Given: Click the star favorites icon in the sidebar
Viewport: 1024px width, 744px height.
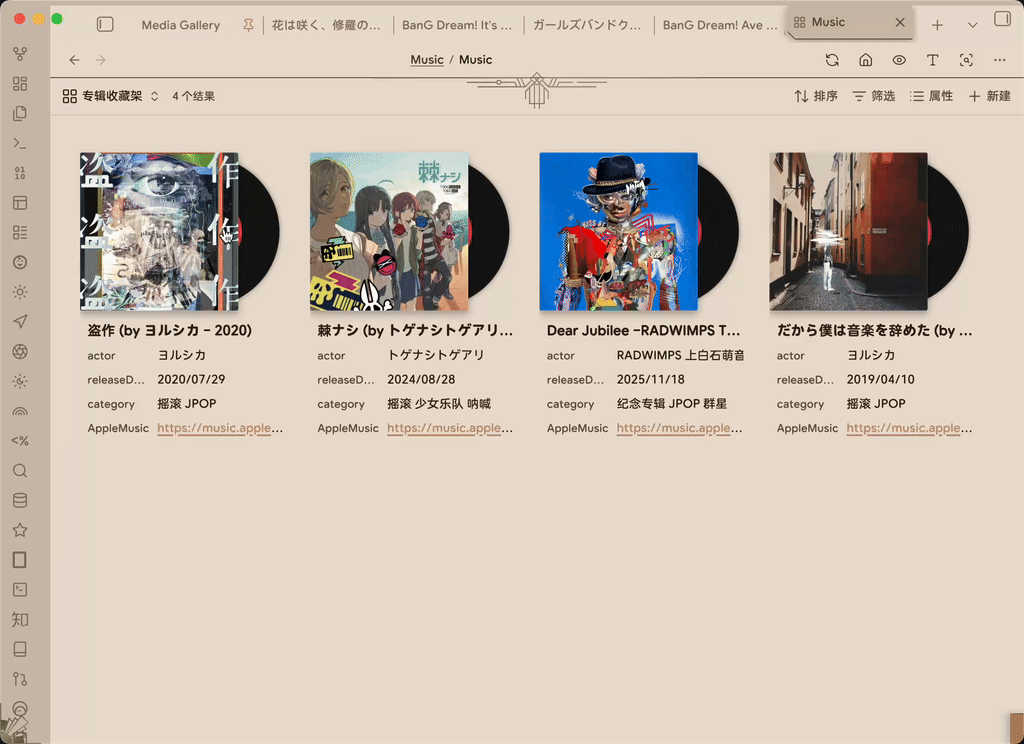Looking at the screenshot, I should (x=19, y=530).
